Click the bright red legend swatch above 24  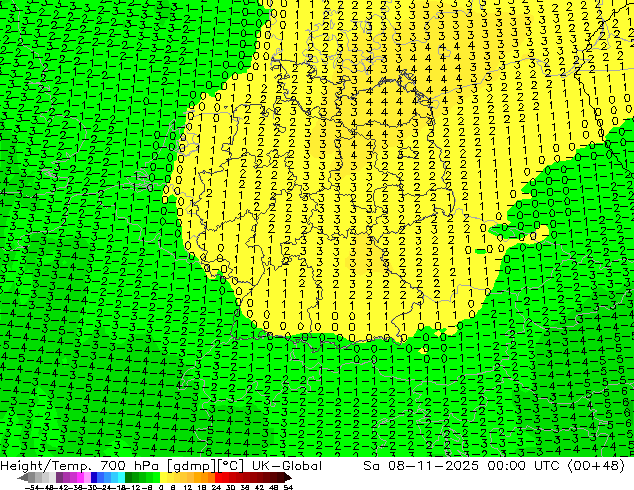(218, 477)
